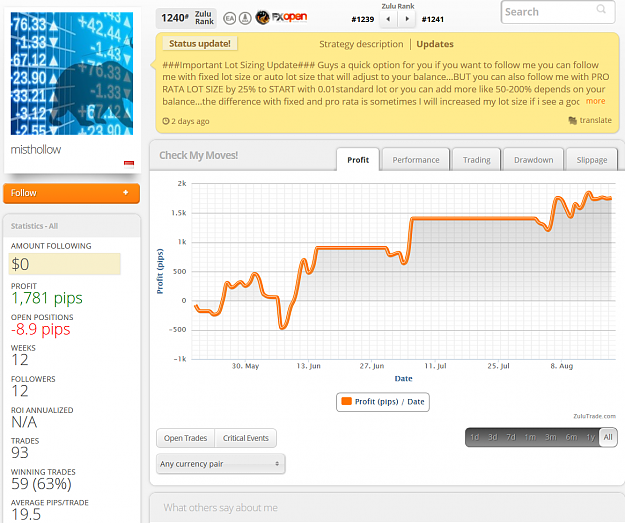Click the misthollow profile picture
Image resolution: width=625 pixels, height=523 pixels.
point(72,73)
